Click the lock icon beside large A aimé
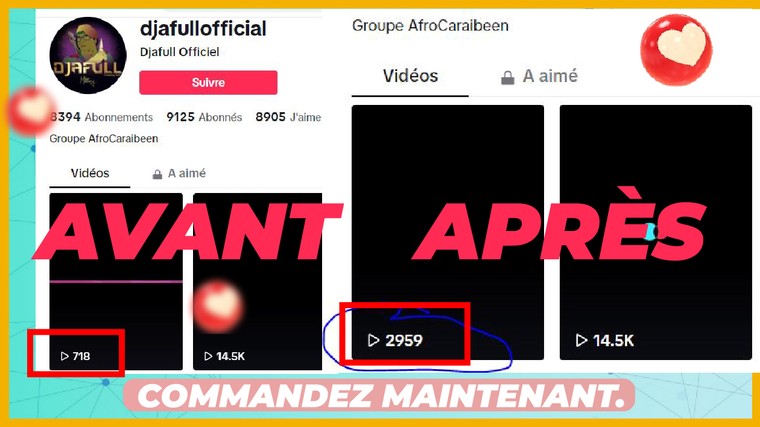The height and width of the screenshot is (427, 760). click(507, 78)
